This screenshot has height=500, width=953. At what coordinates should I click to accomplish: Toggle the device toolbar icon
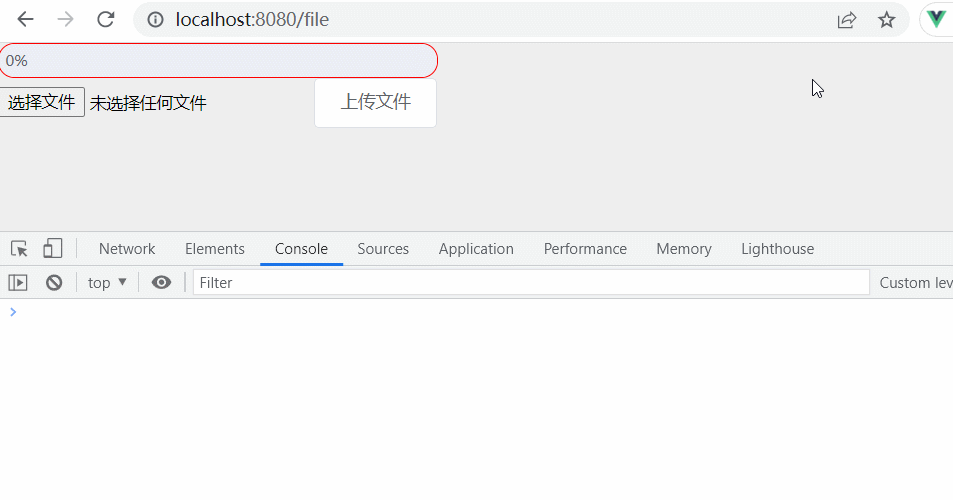click(52, 249)
